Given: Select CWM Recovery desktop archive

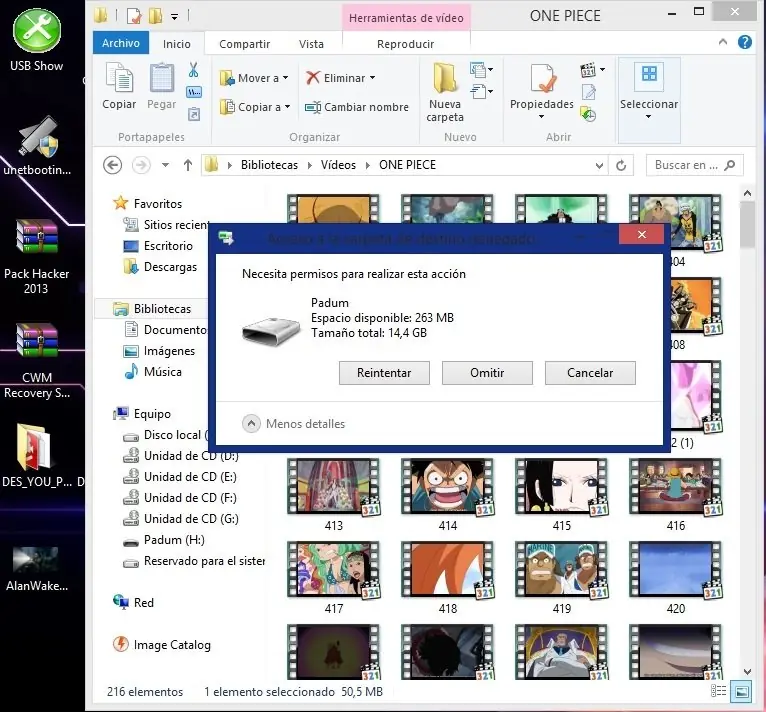Looking at the screenshot, I should tap(37, 361).
